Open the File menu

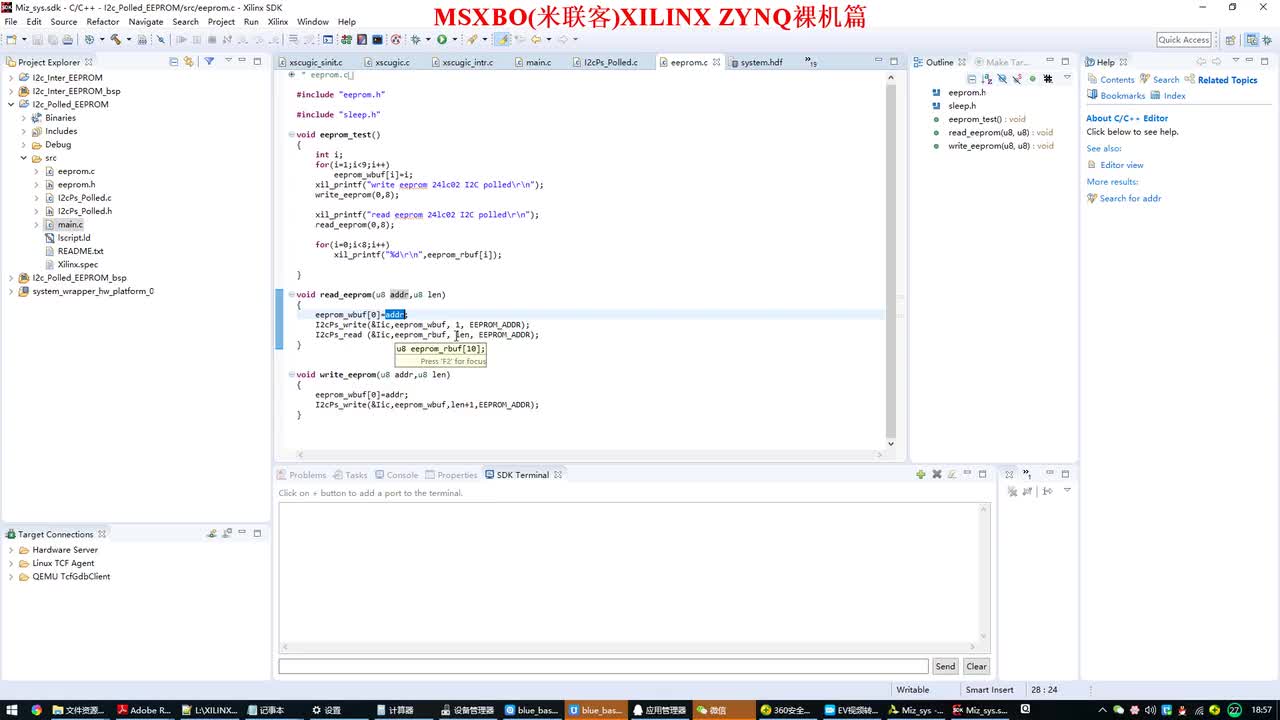pyautogui.click(x=11, y=21)
